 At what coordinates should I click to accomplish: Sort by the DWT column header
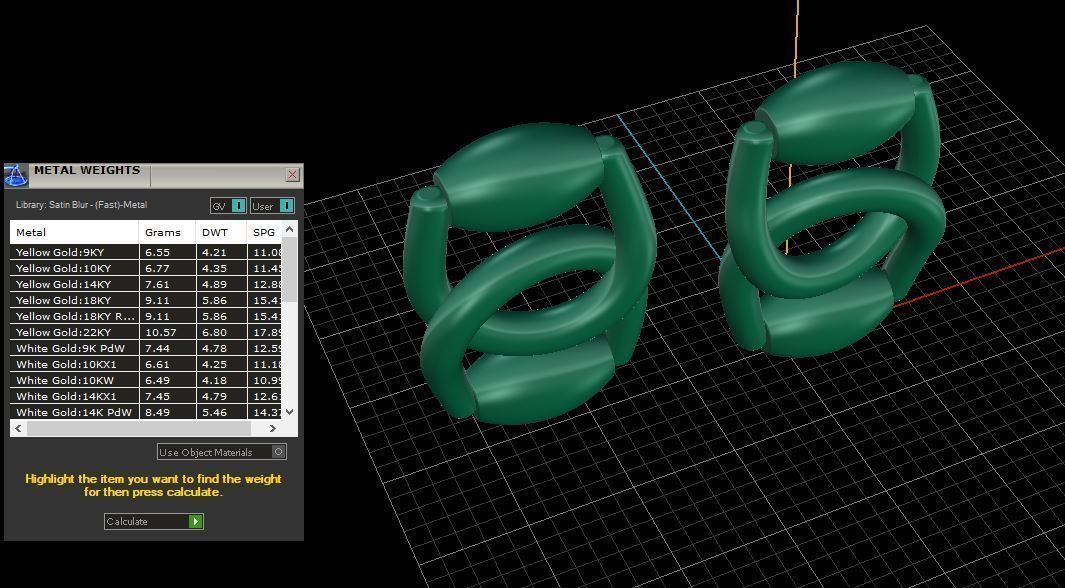221,232
